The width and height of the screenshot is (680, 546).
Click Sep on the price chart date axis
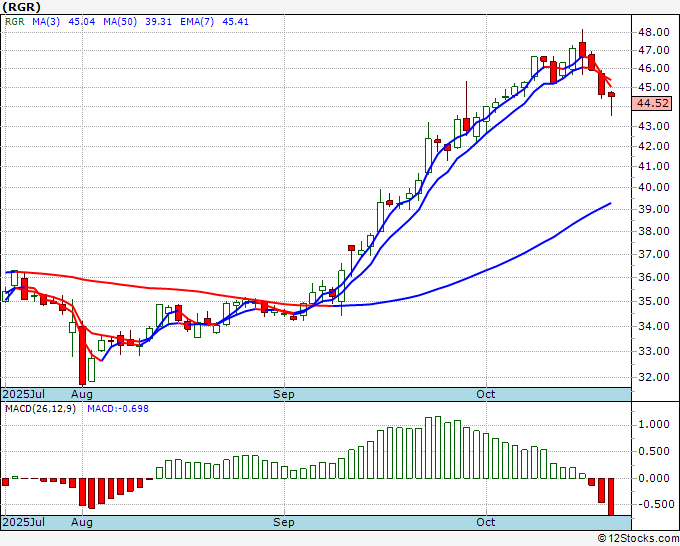284,394
